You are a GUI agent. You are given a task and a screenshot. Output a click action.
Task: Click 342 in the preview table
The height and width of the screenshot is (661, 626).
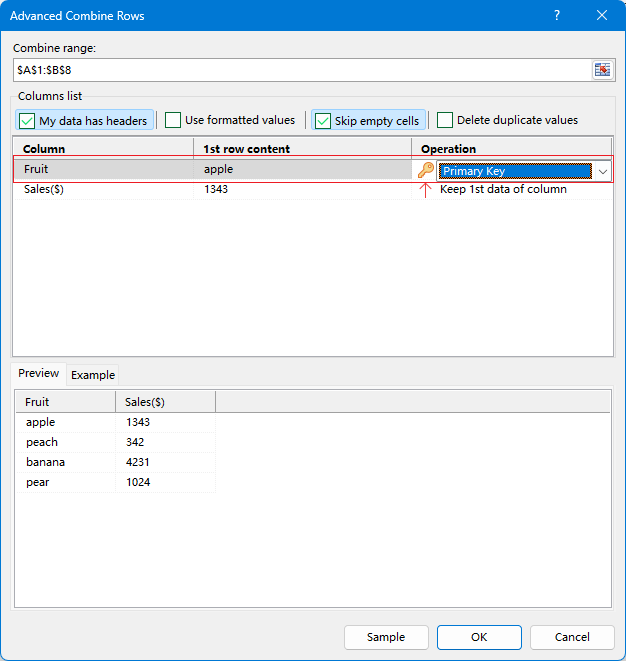(135, 442)
